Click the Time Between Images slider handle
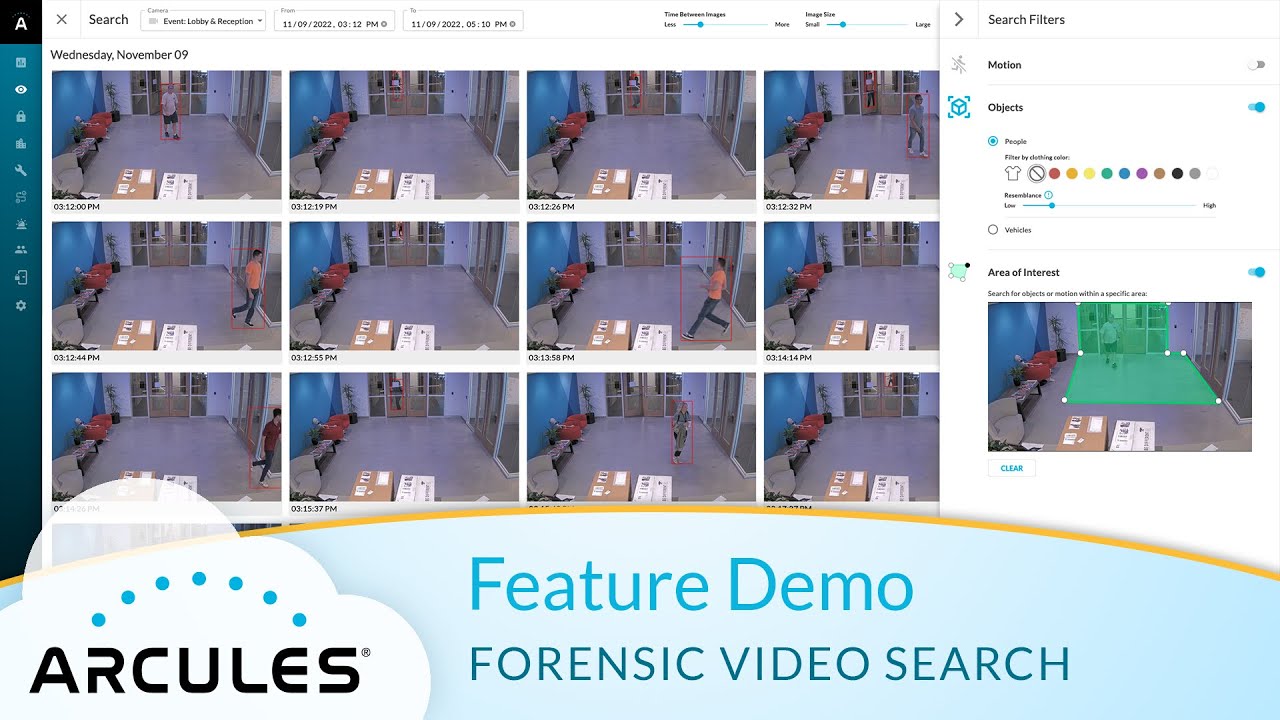This screenshot has height=720, width=1280. tap(700, 24)
